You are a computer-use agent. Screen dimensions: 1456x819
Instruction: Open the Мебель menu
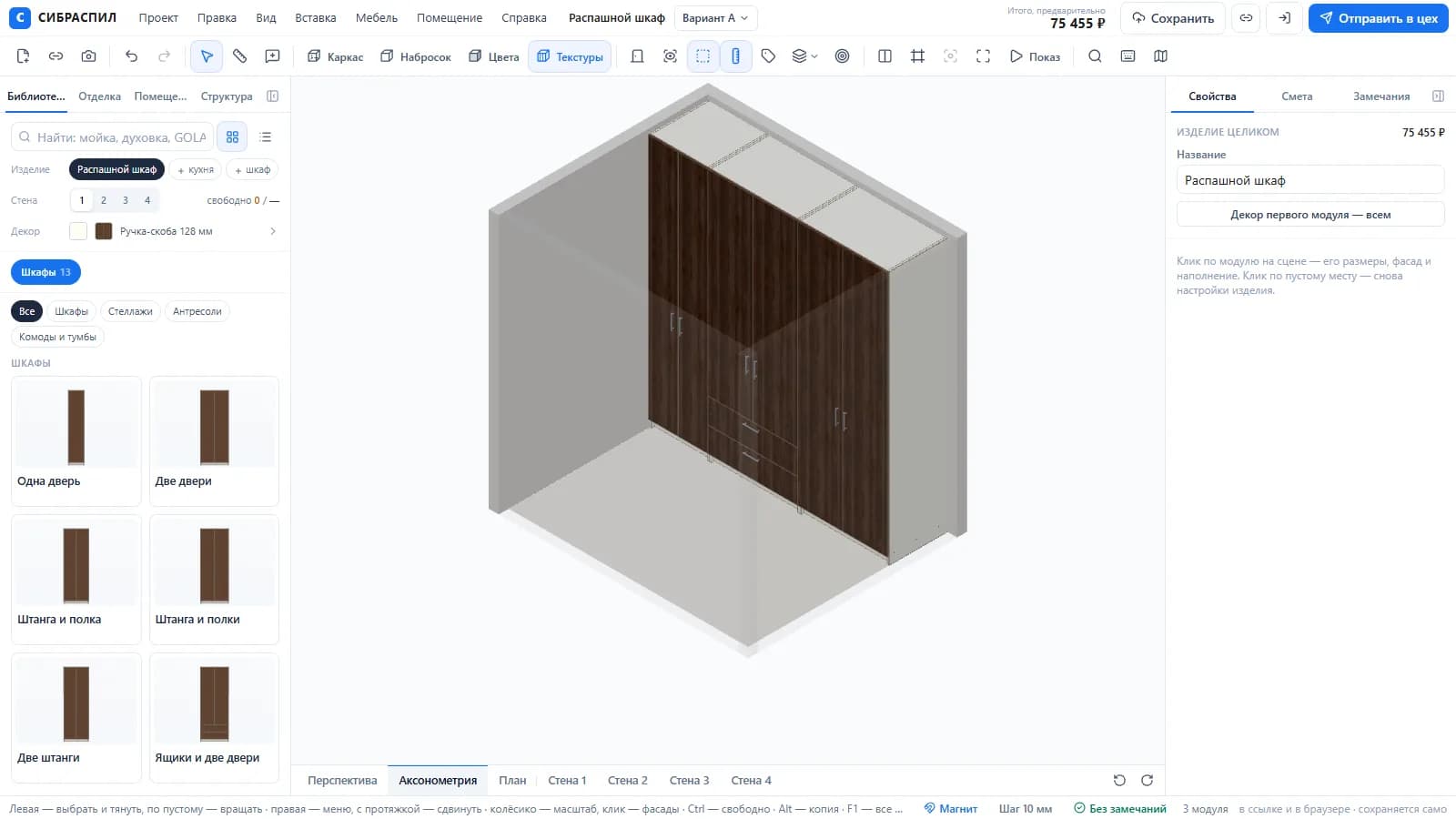click(x=377, y=18)
